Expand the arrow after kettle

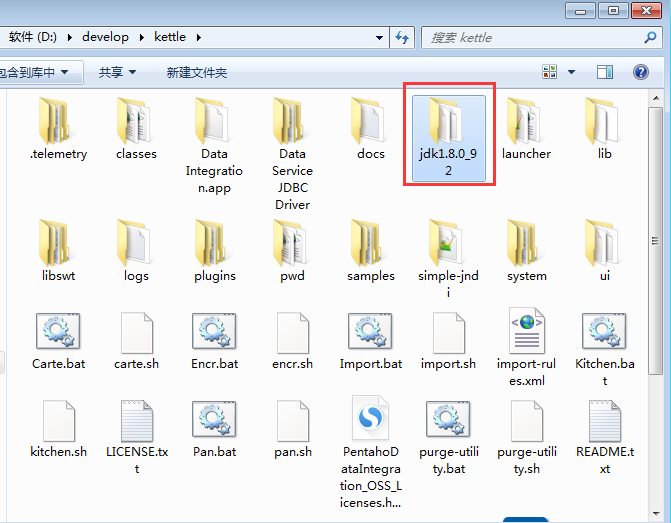(199, 38)
